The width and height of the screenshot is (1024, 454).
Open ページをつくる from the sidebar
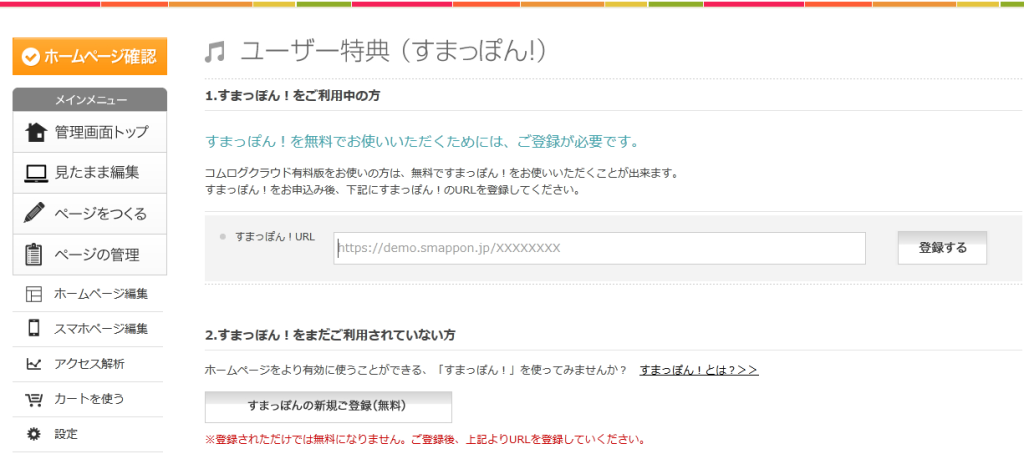[101, 213]
